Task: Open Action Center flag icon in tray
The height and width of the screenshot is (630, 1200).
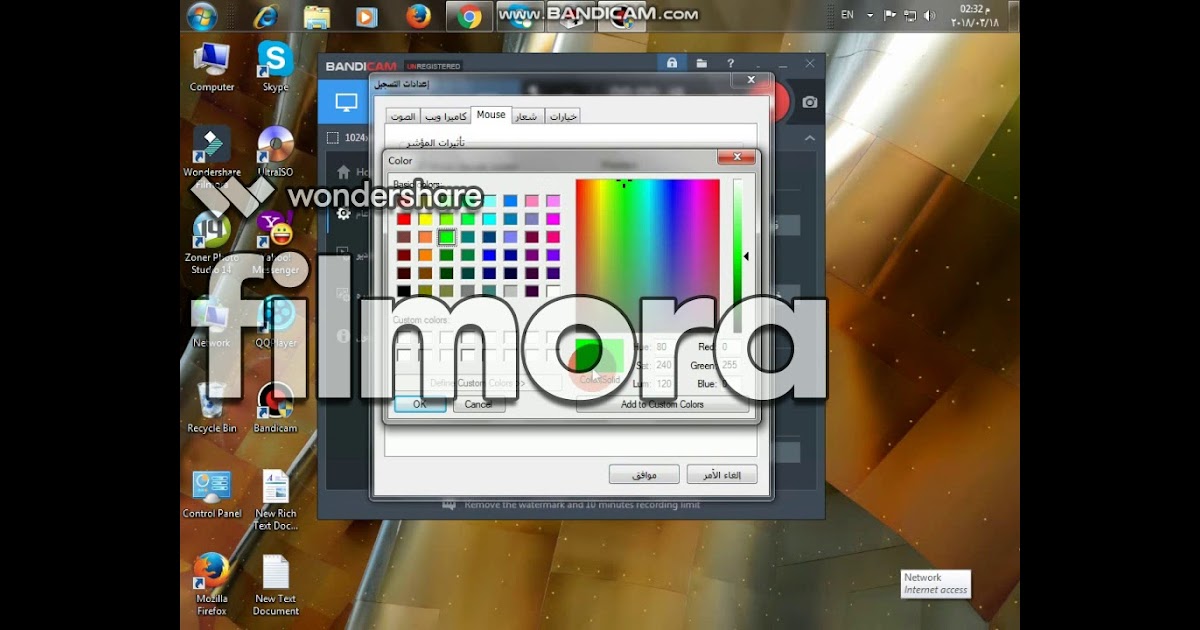Action: click(x=890, y=15)
